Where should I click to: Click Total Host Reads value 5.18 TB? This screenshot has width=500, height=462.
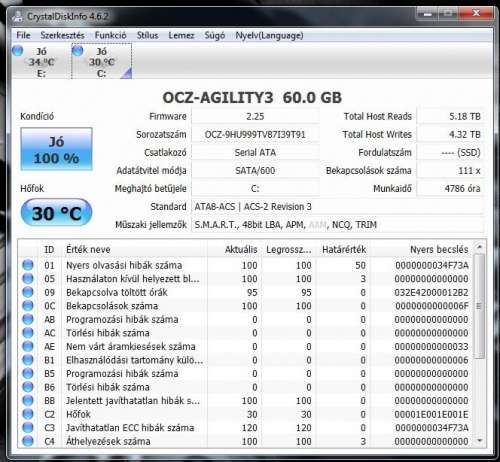[450, 116]
